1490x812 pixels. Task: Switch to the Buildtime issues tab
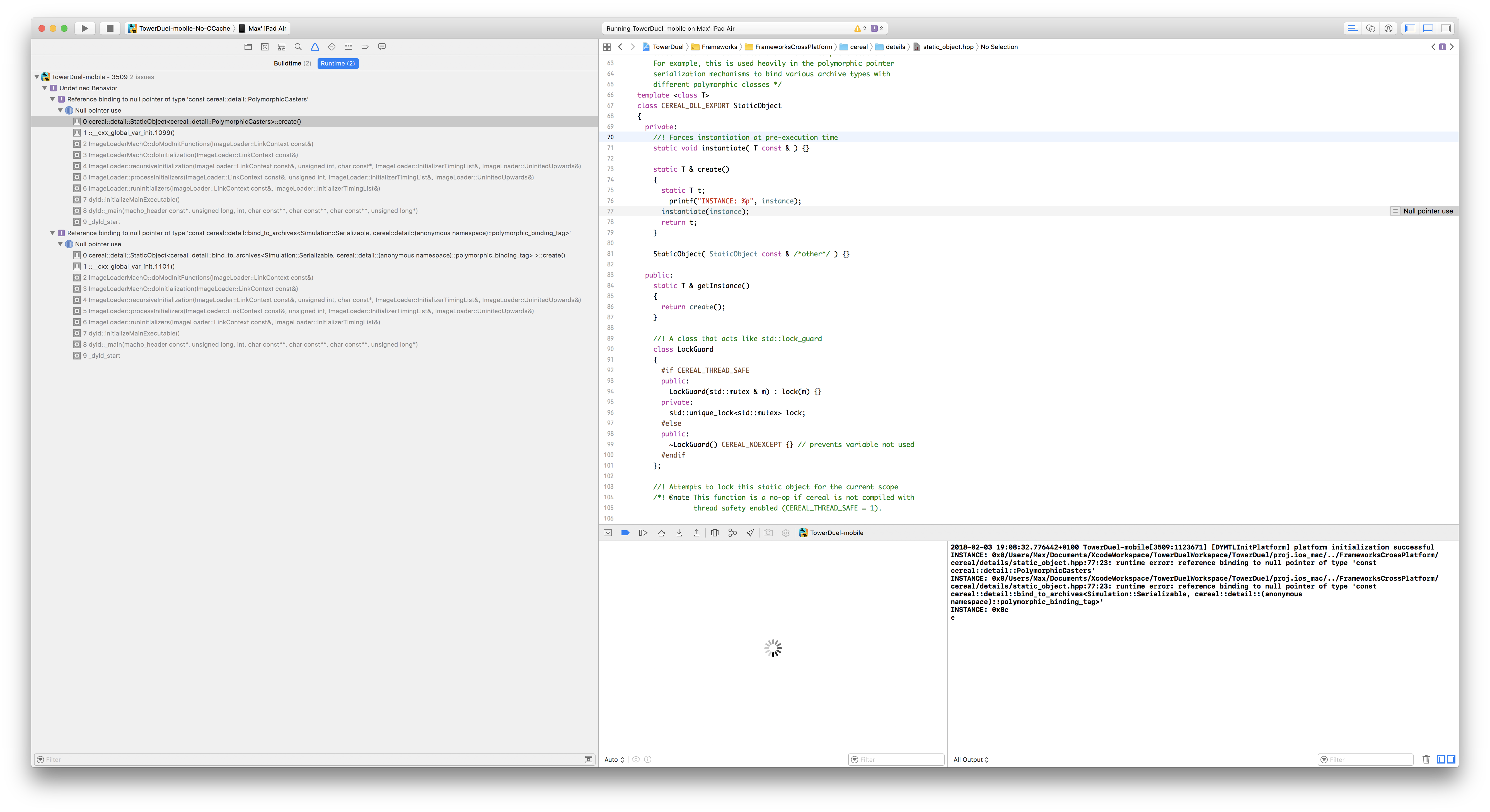point(292,64)
